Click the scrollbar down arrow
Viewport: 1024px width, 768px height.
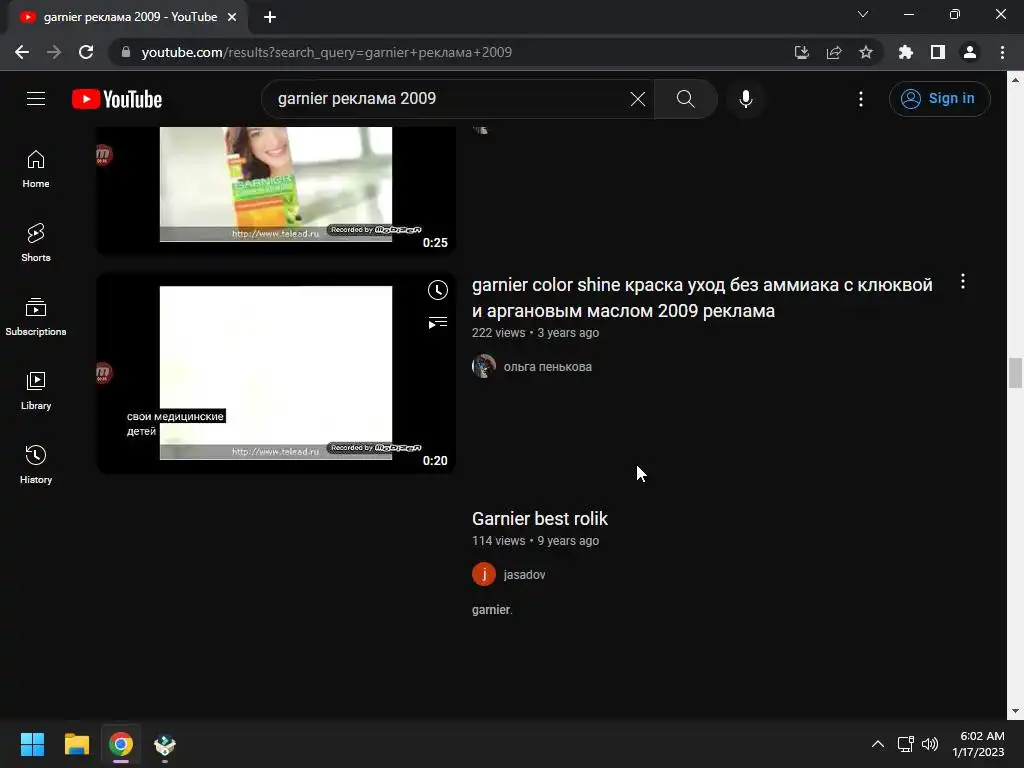coord(1015,711)
